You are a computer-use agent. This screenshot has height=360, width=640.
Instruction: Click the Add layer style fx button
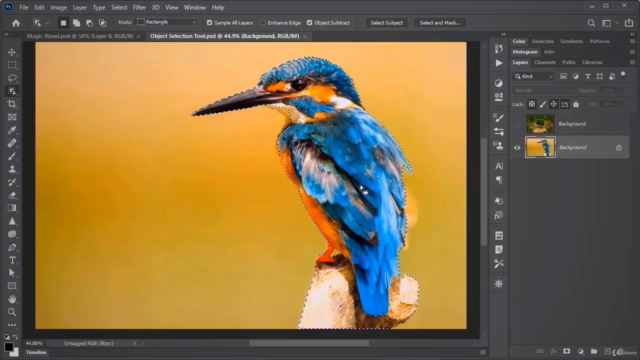[x=553, y=351]
